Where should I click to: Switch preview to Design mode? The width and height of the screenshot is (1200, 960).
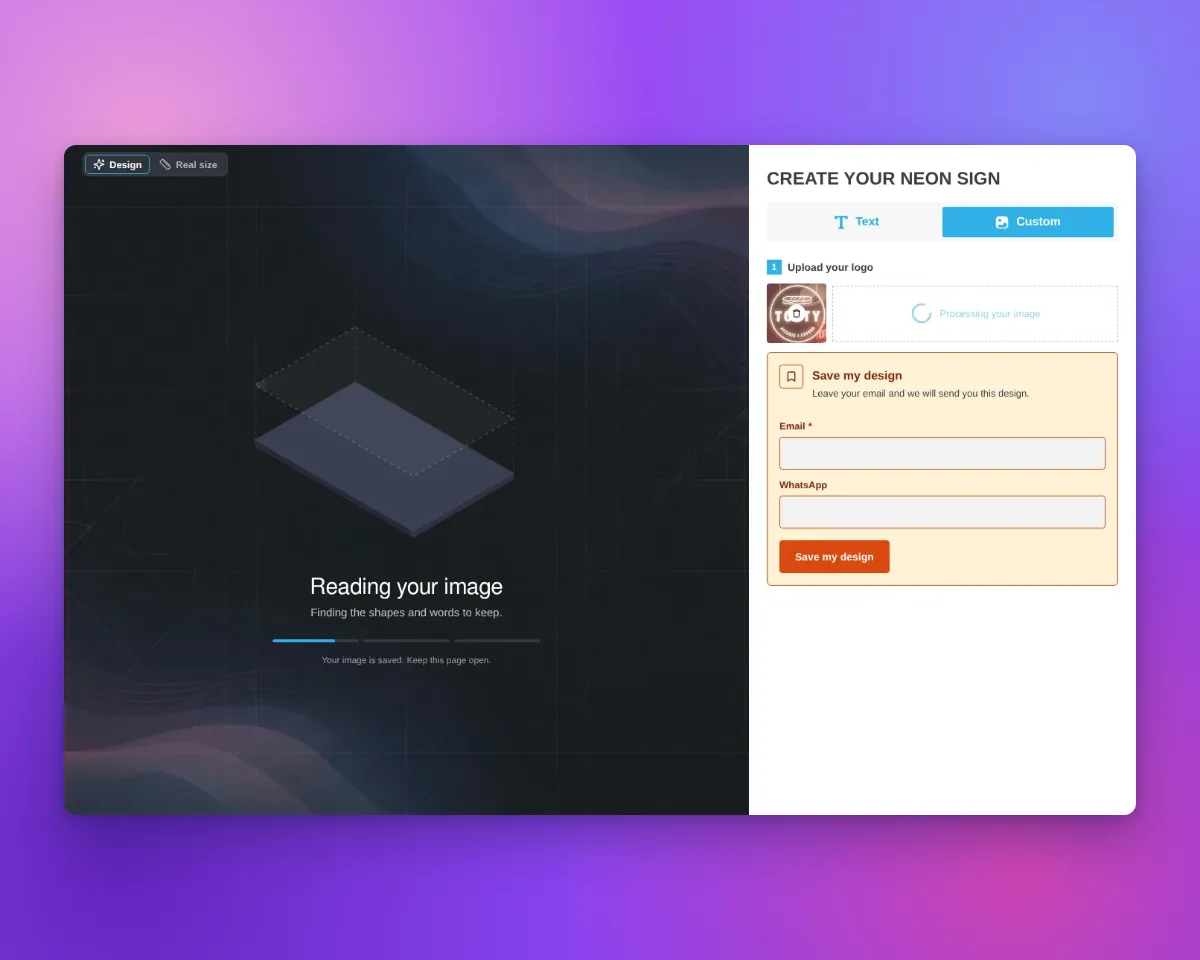(118, 165)
